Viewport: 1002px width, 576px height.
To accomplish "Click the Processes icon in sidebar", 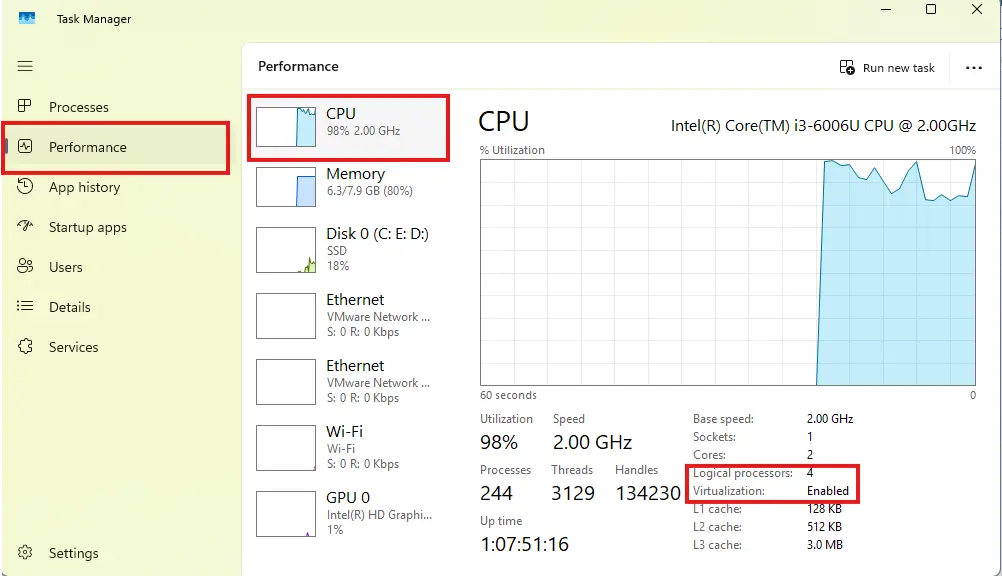I will pos(26,107).
